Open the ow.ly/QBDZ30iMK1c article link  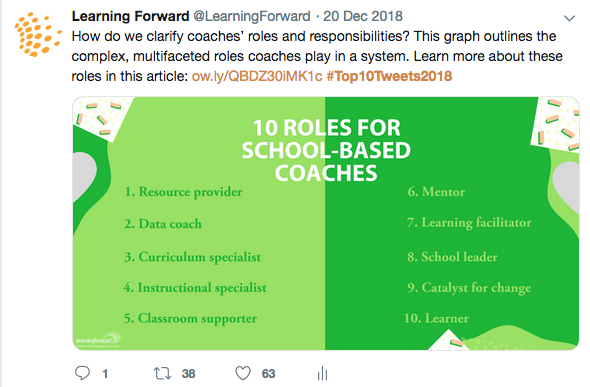point(257,76)
